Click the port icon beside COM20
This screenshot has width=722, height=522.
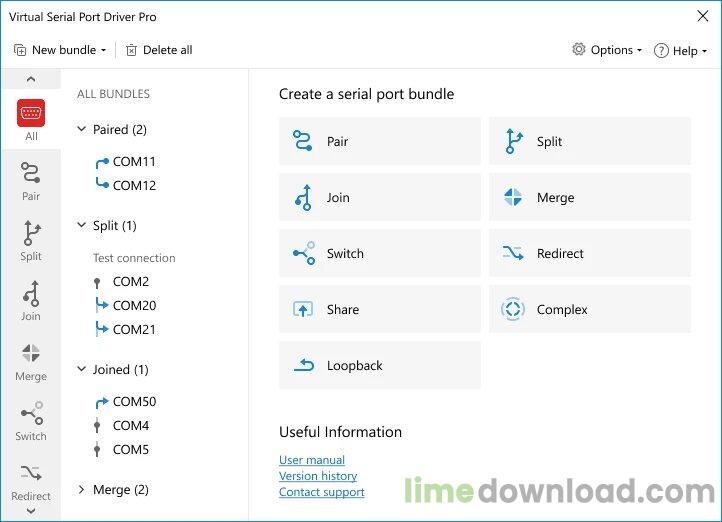click(x=101, y=305)
